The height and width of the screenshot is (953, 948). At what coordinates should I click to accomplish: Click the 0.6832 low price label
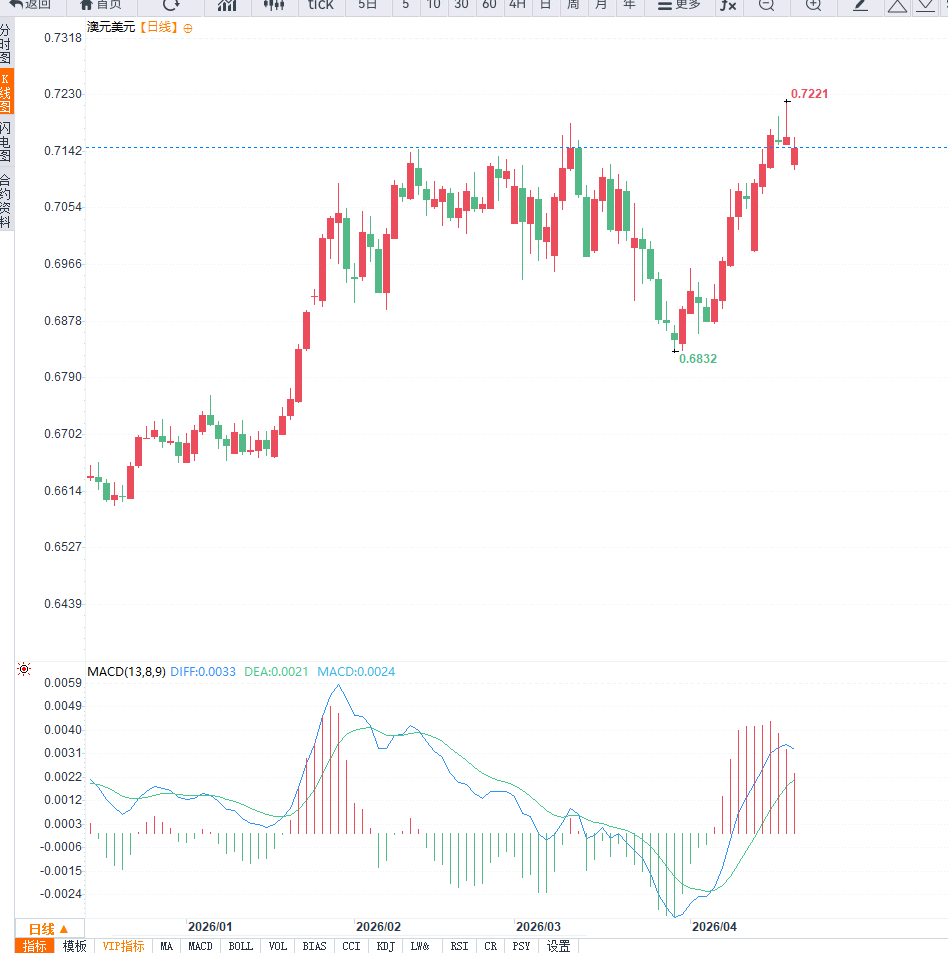pos(698,359)
